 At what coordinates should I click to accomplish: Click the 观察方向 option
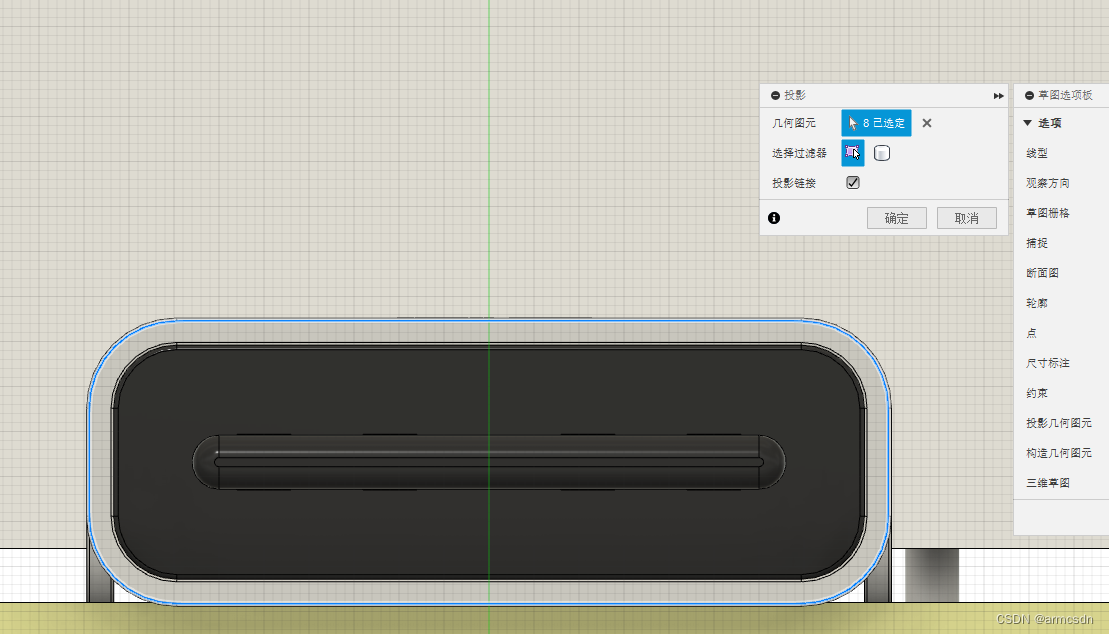pyautogui.click(x=1047, y=183)
